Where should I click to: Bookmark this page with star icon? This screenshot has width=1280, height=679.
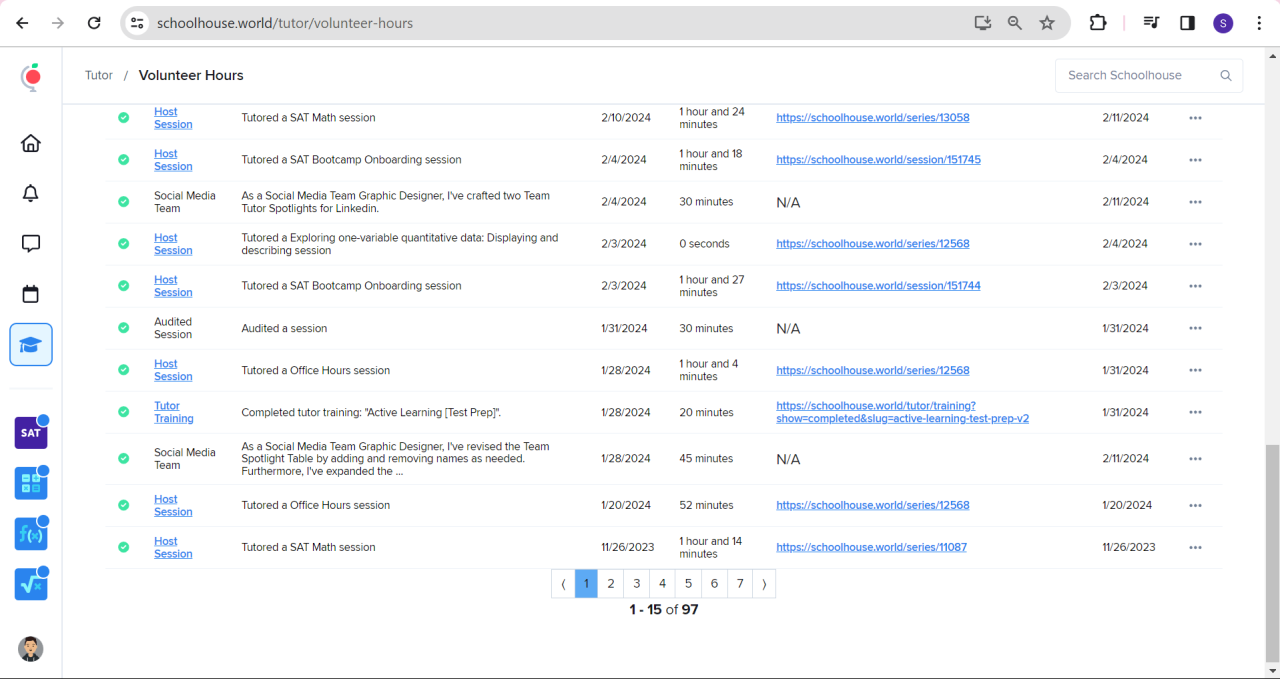pos(1047,23)
